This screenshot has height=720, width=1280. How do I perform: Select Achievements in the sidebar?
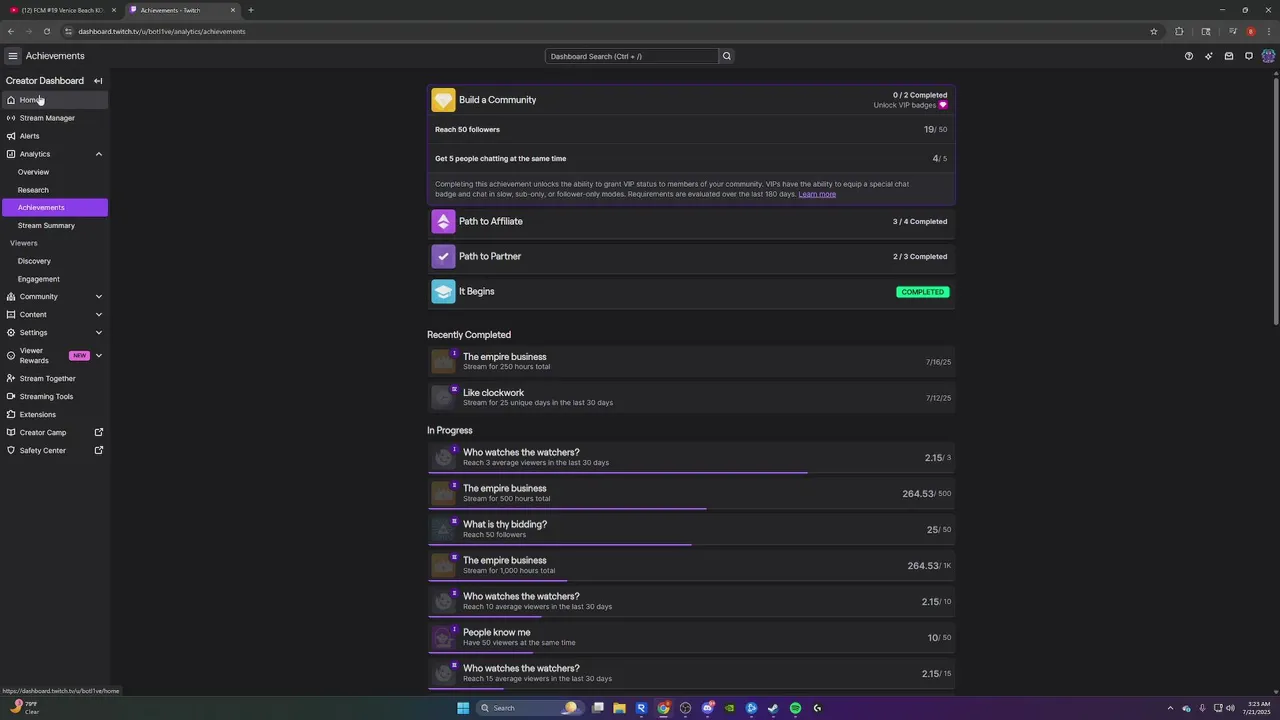(x=54, y=207)
